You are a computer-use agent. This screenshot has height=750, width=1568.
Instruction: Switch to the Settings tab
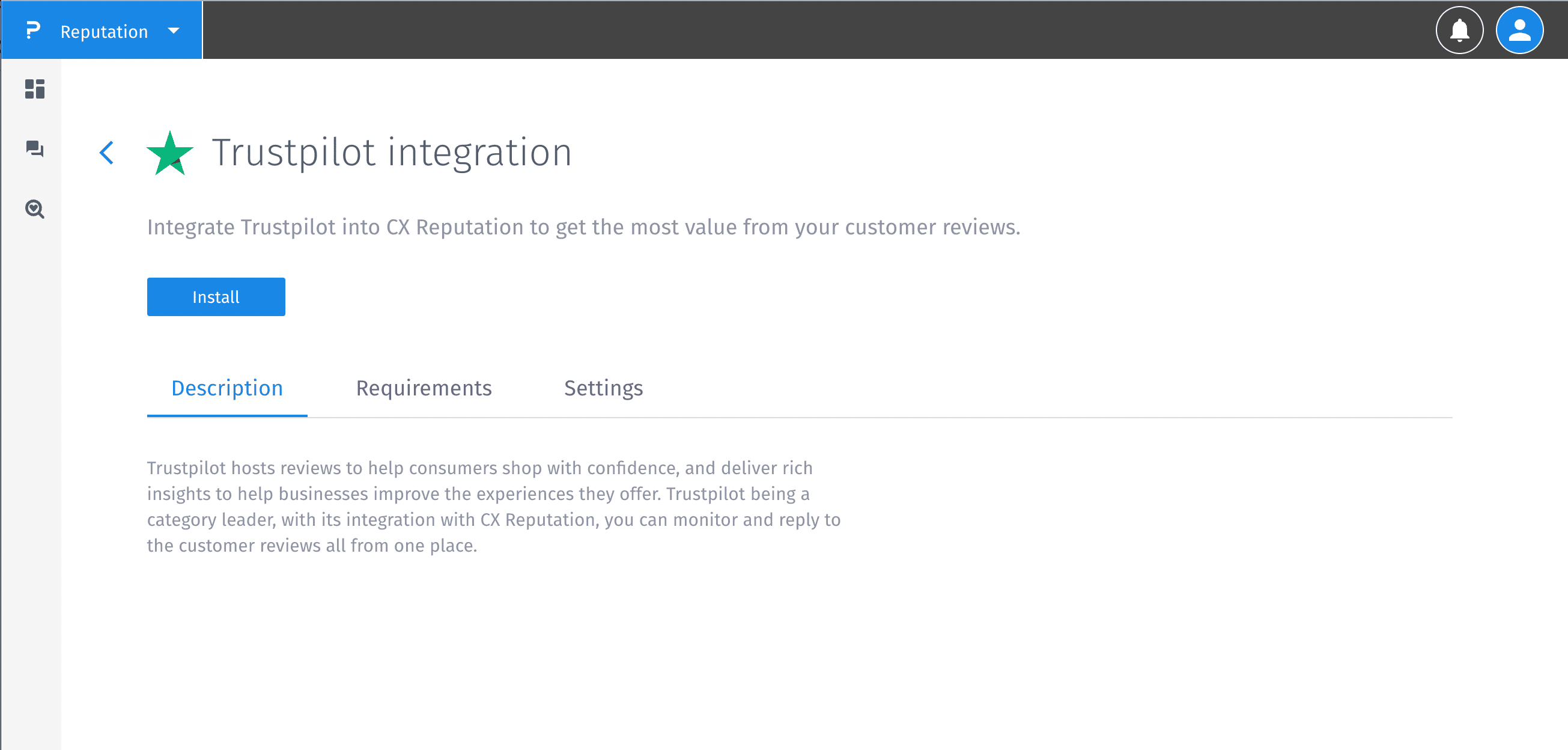603,388
